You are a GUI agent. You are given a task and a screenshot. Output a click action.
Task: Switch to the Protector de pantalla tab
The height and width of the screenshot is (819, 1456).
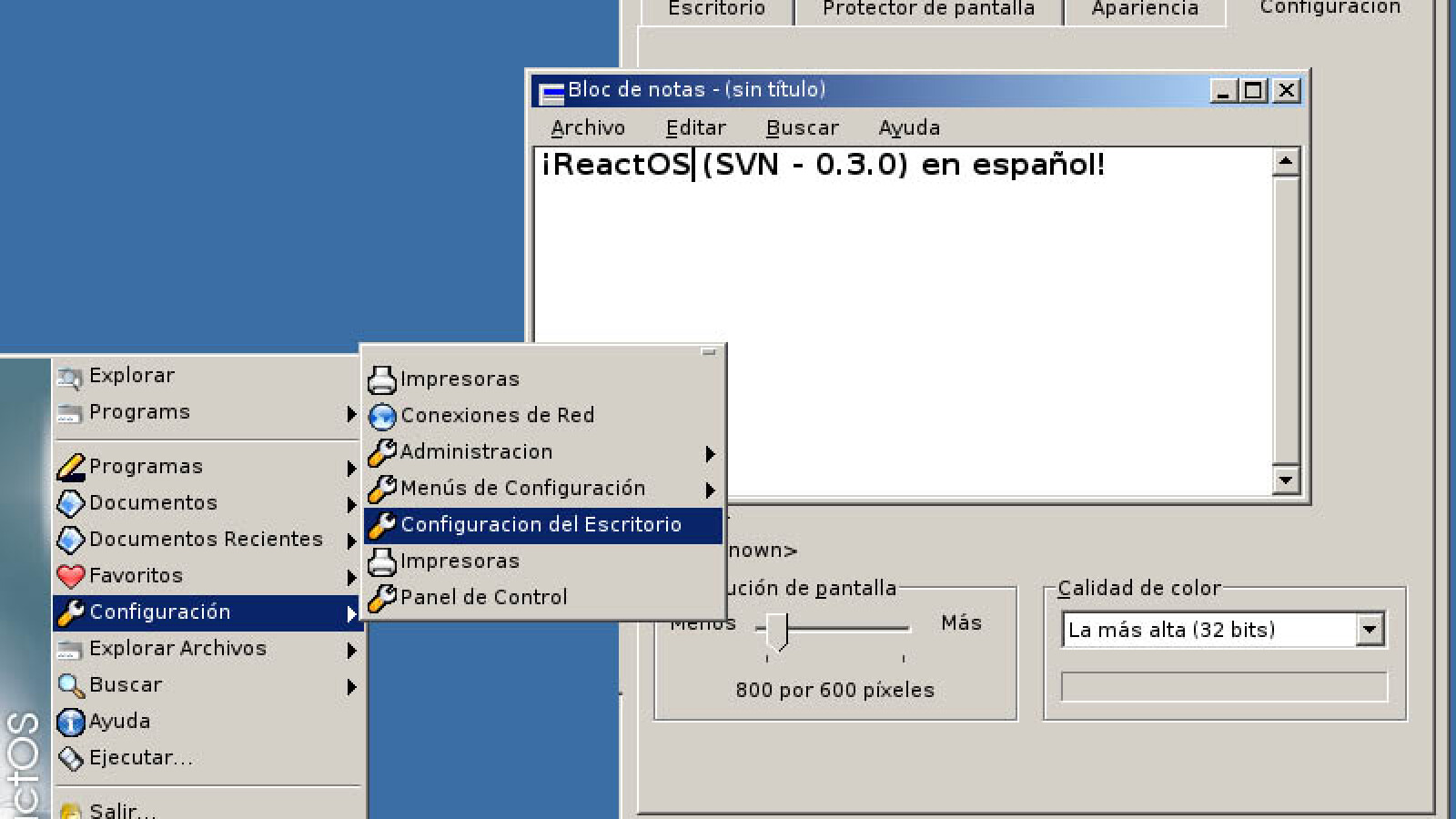point(928,9)
